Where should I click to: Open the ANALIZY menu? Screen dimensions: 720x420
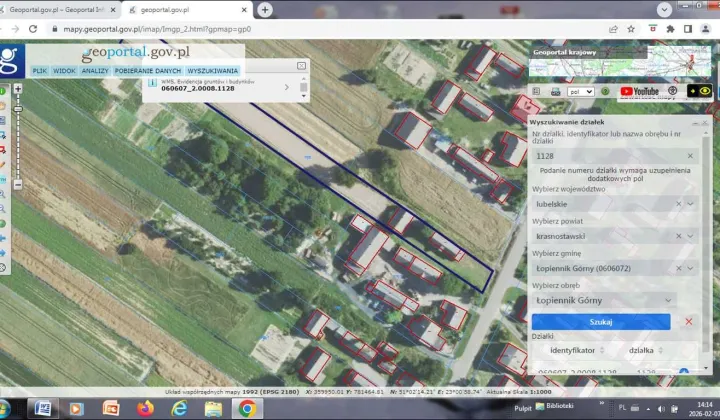(x=95, y=71)
